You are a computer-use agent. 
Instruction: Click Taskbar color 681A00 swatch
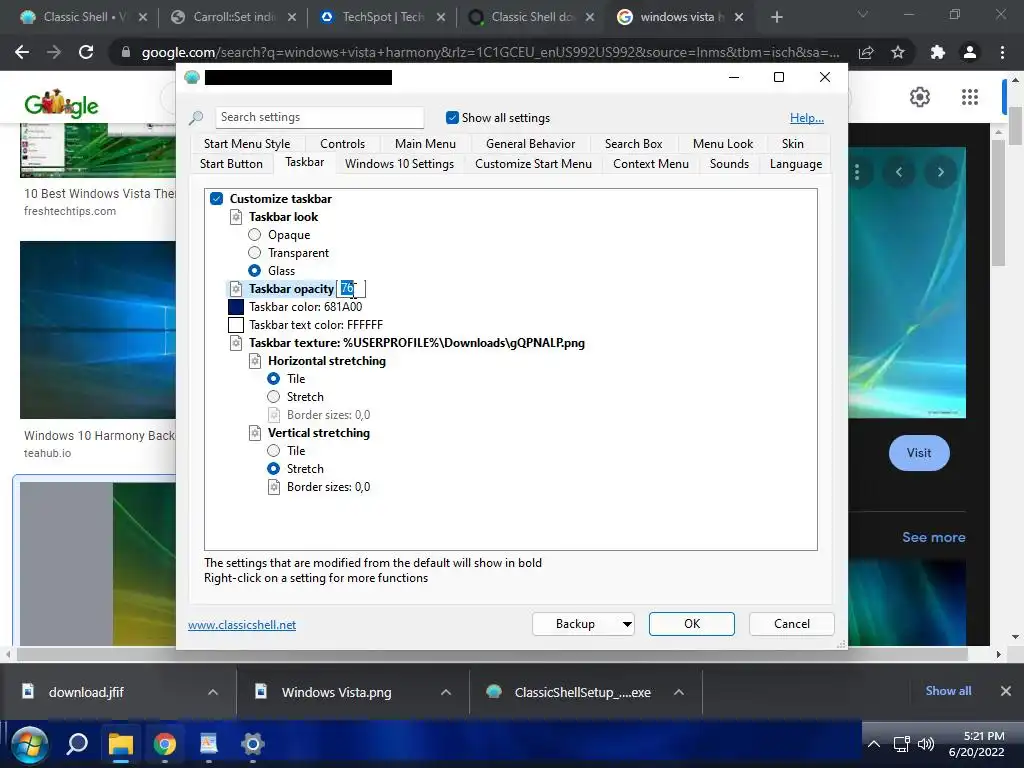coord(236,307)
